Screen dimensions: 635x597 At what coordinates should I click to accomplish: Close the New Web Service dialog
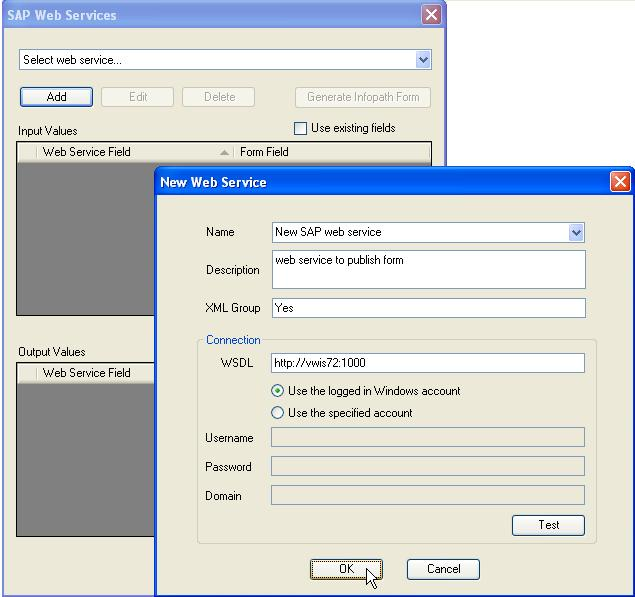(x=620, y=182)
